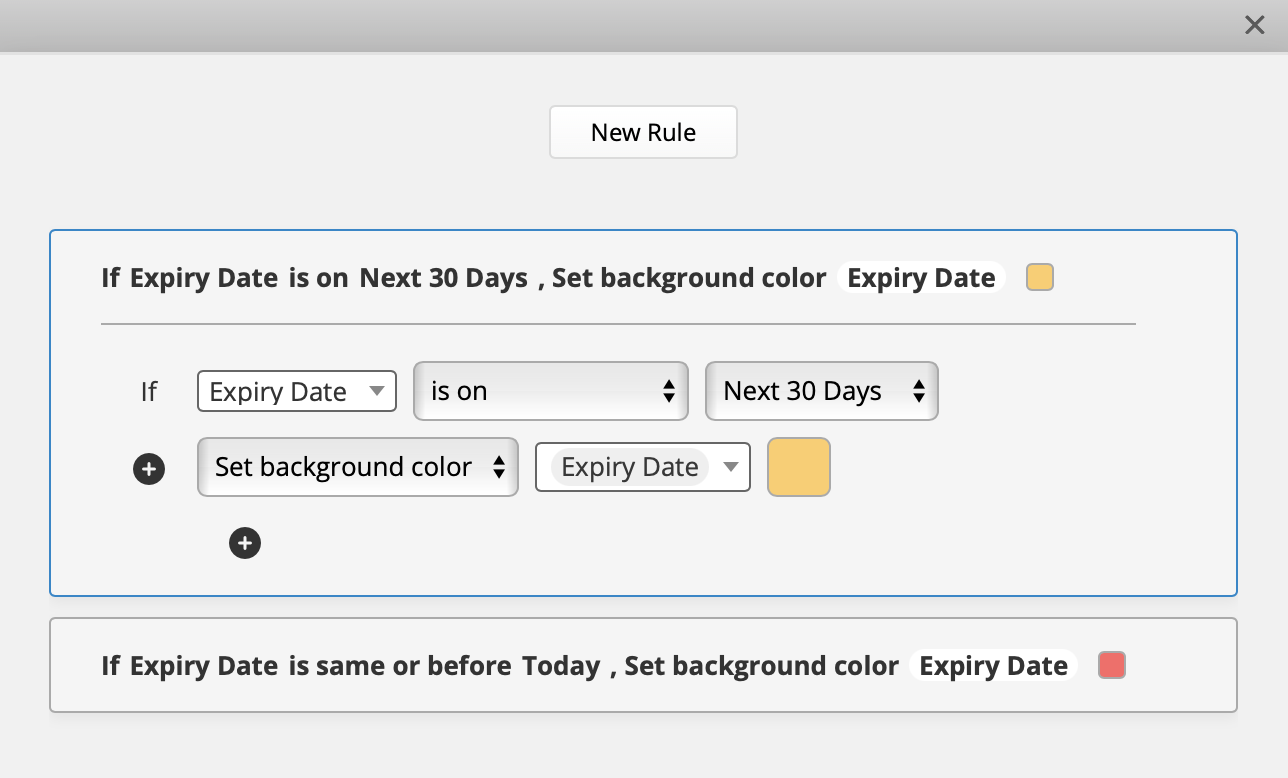The height and width of the screenshot is (778, 1288).
Task: Click the small yellow swatch in first rule summary
Action: 1040,278
